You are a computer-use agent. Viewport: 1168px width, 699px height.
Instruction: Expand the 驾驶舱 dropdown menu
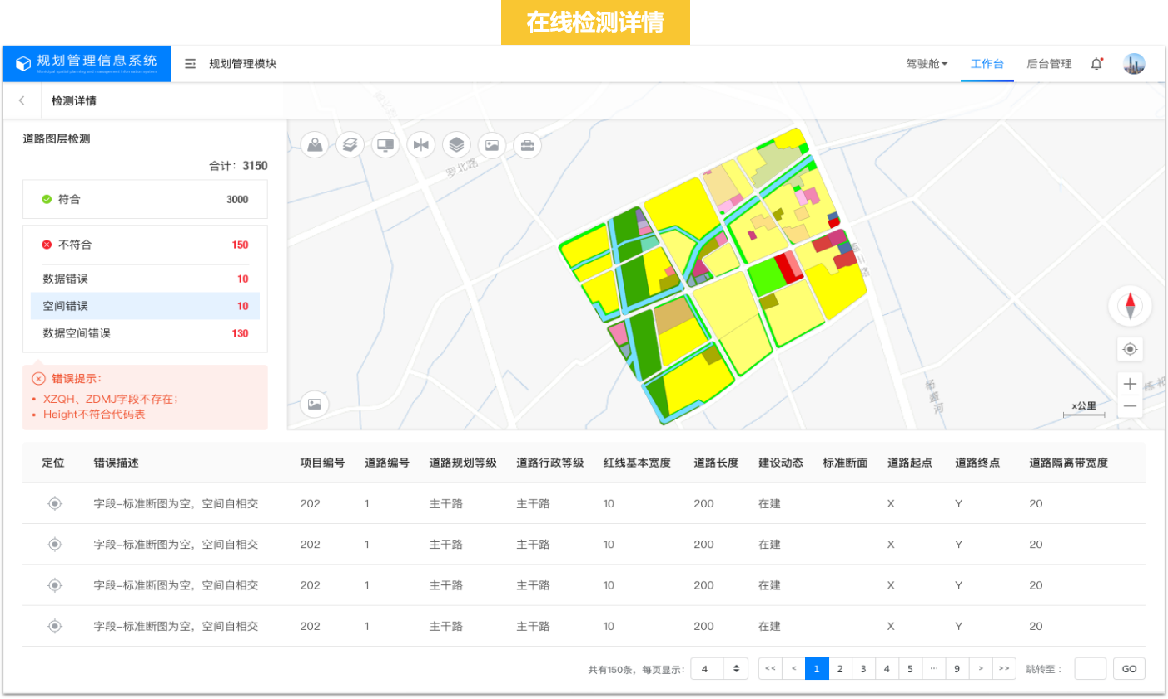[x=926, y=64]
